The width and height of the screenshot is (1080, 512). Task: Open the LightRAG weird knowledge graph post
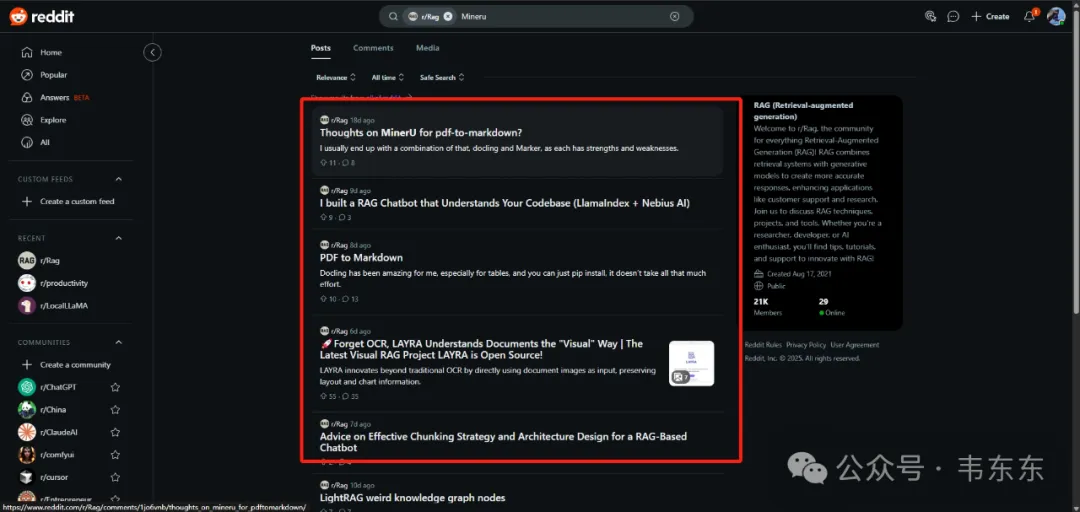click(x=413, y=498)
